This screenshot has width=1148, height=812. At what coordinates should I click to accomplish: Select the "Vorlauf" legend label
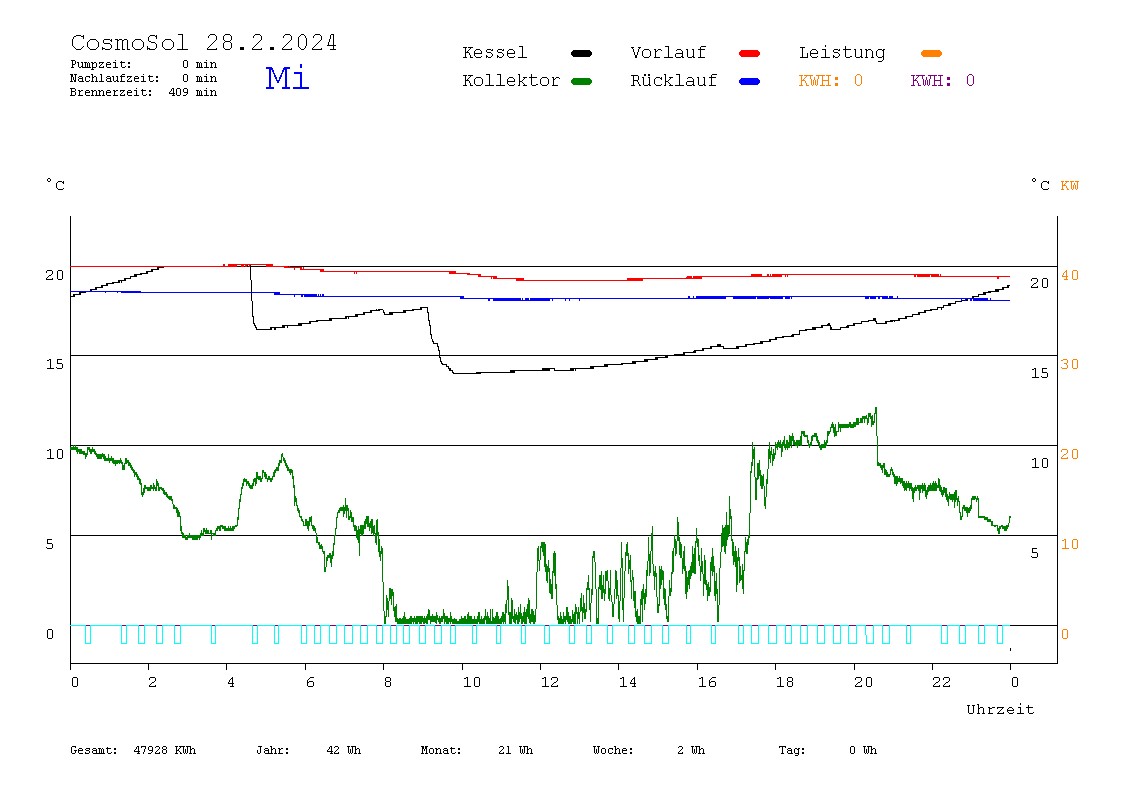[x=668, y=53]
